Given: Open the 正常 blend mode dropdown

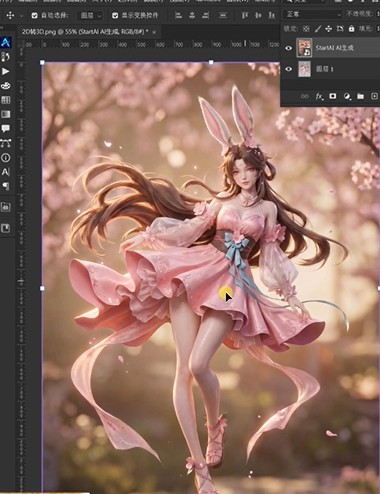Looking at the screenshot, I should pyautogui.click(x=313, y=14).
